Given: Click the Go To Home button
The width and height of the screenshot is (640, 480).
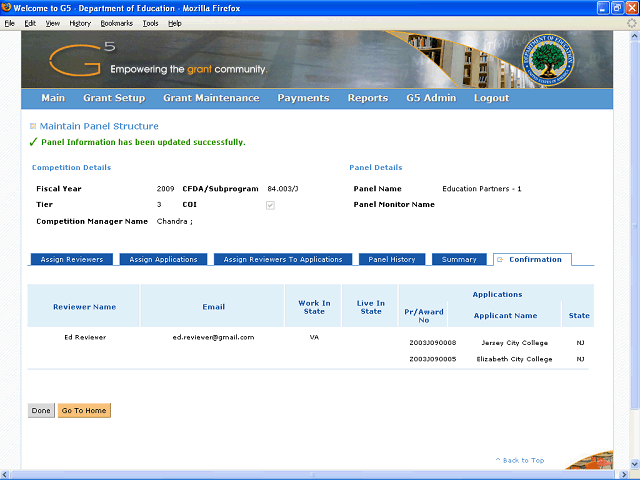Looking at the screenshot, I should tap(84, 411).
